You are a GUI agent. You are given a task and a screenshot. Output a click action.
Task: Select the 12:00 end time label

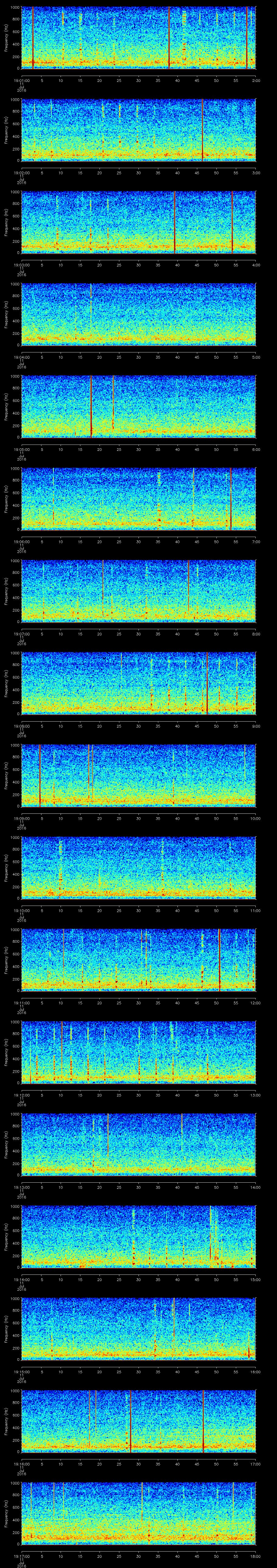click(x=255, y=1003)
